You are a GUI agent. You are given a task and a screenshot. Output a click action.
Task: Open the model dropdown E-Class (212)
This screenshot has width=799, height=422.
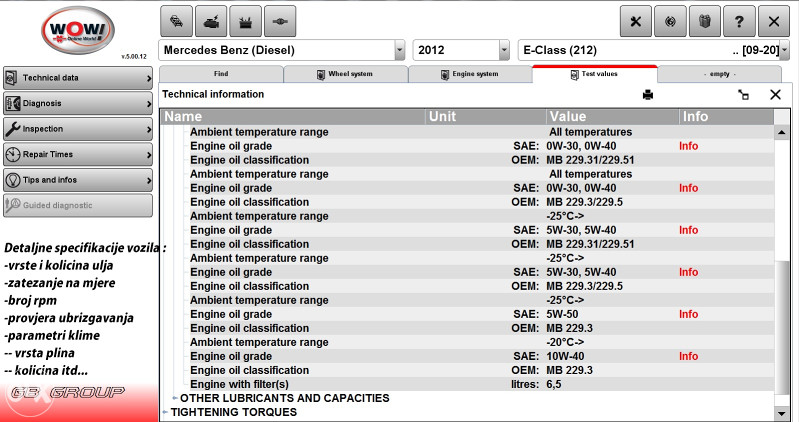pos(784,50)
